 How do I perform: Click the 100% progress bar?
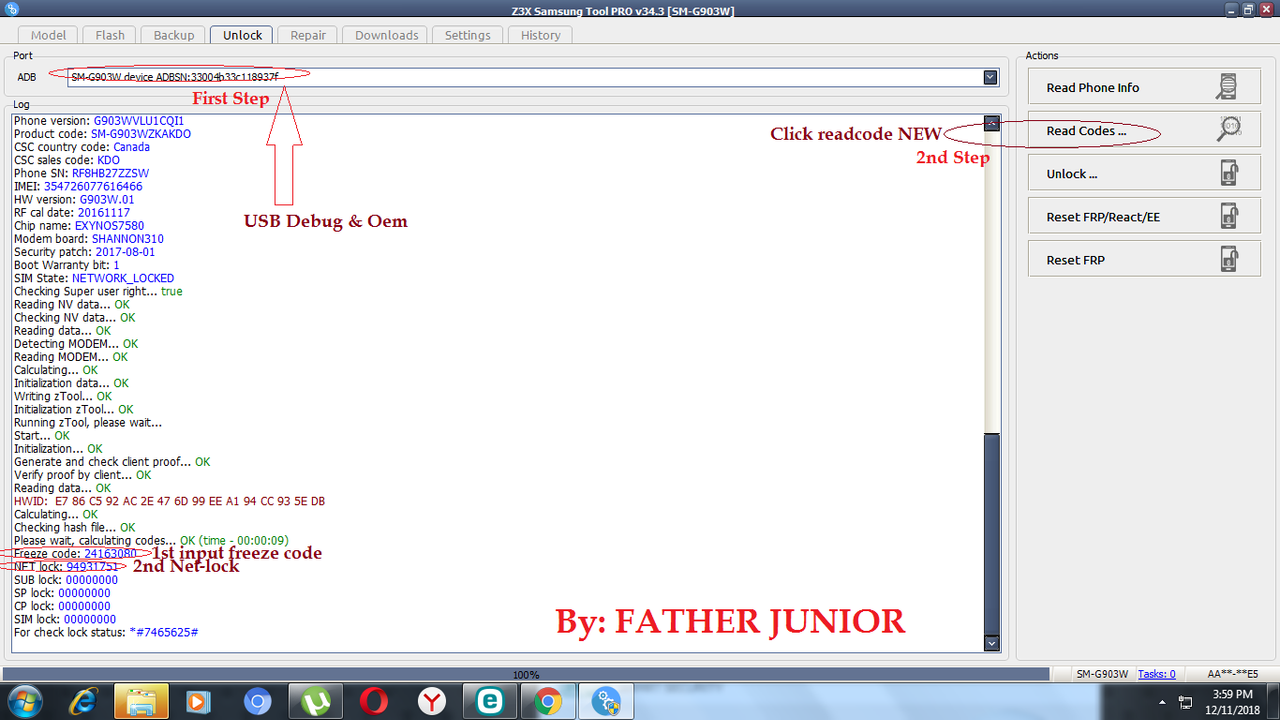[526, 674]
